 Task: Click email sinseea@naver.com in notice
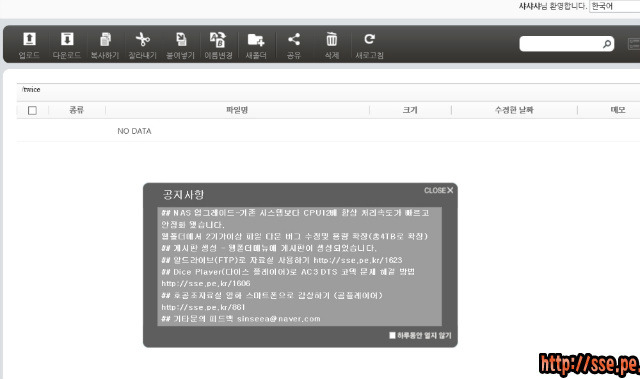tap(278, 319)
